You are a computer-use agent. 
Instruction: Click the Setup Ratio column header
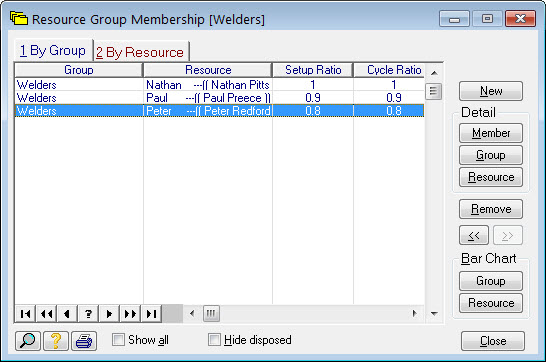[x=313, y=70]
